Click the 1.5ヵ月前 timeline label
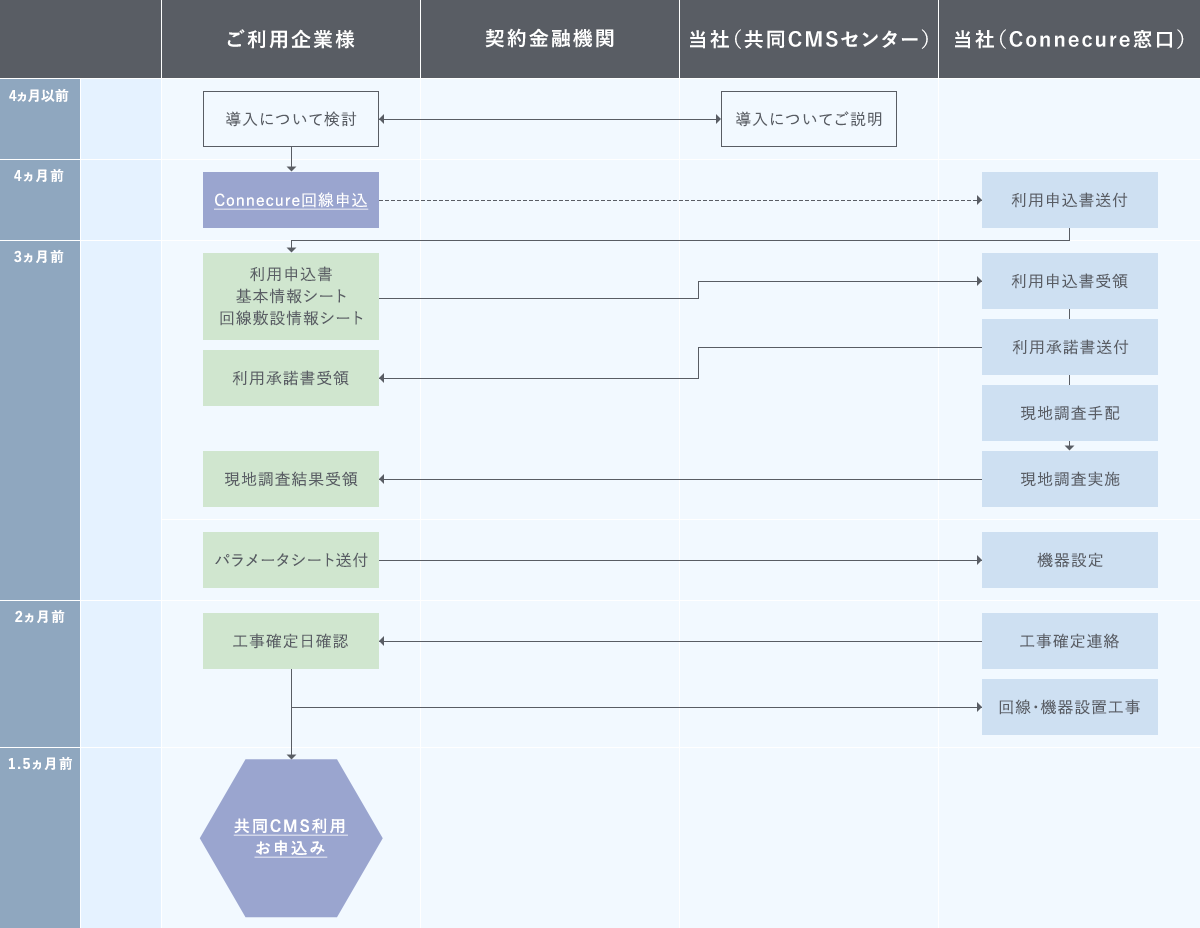1200x928 pixels. tap(40, 764)
